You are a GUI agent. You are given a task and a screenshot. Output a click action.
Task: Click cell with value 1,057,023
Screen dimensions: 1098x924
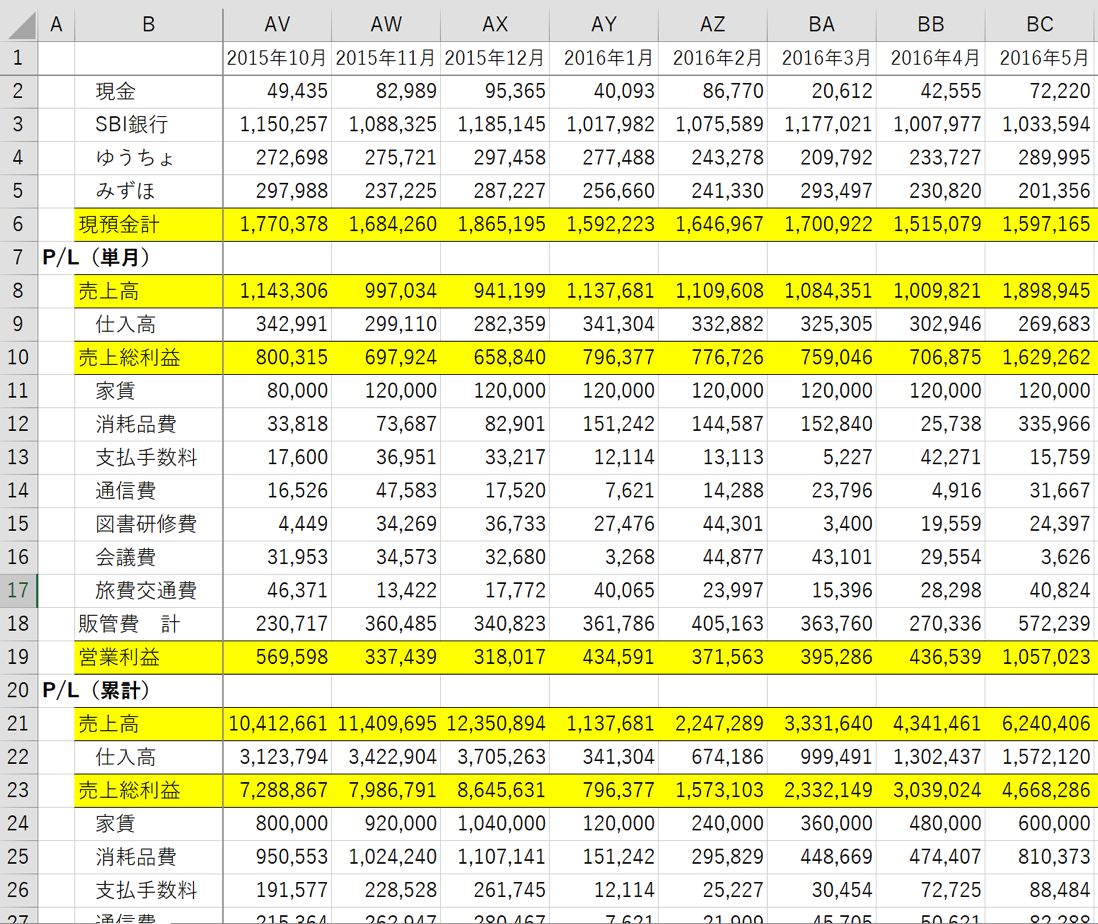pos(1041,657)
